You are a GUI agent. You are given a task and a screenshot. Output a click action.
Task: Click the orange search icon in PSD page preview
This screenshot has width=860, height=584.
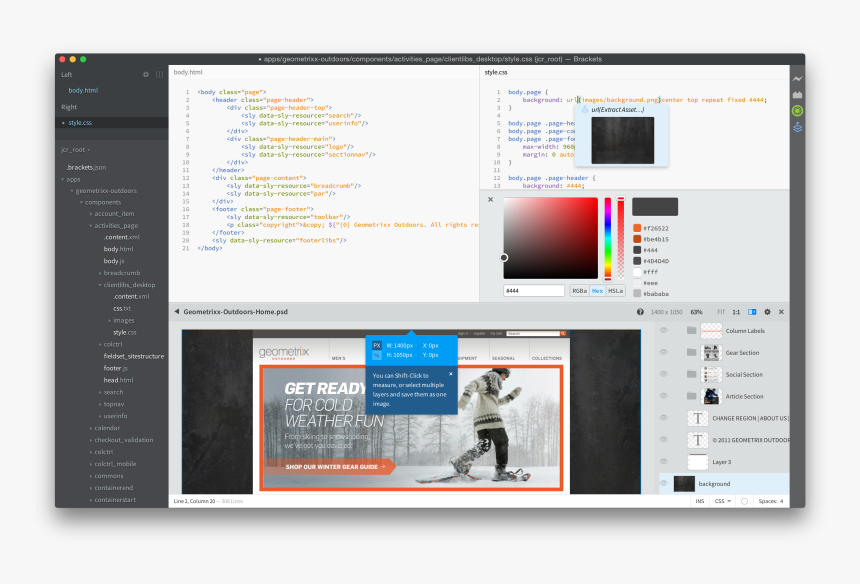pos(563,333)
